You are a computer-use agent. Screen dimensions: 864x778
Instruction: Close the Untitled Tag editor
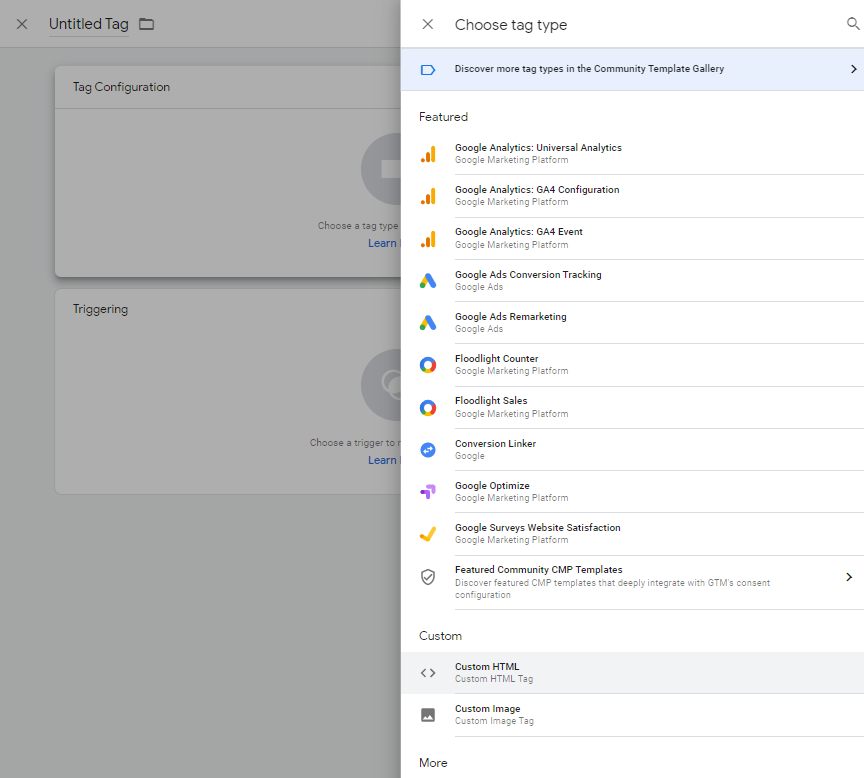pos(22,24)
